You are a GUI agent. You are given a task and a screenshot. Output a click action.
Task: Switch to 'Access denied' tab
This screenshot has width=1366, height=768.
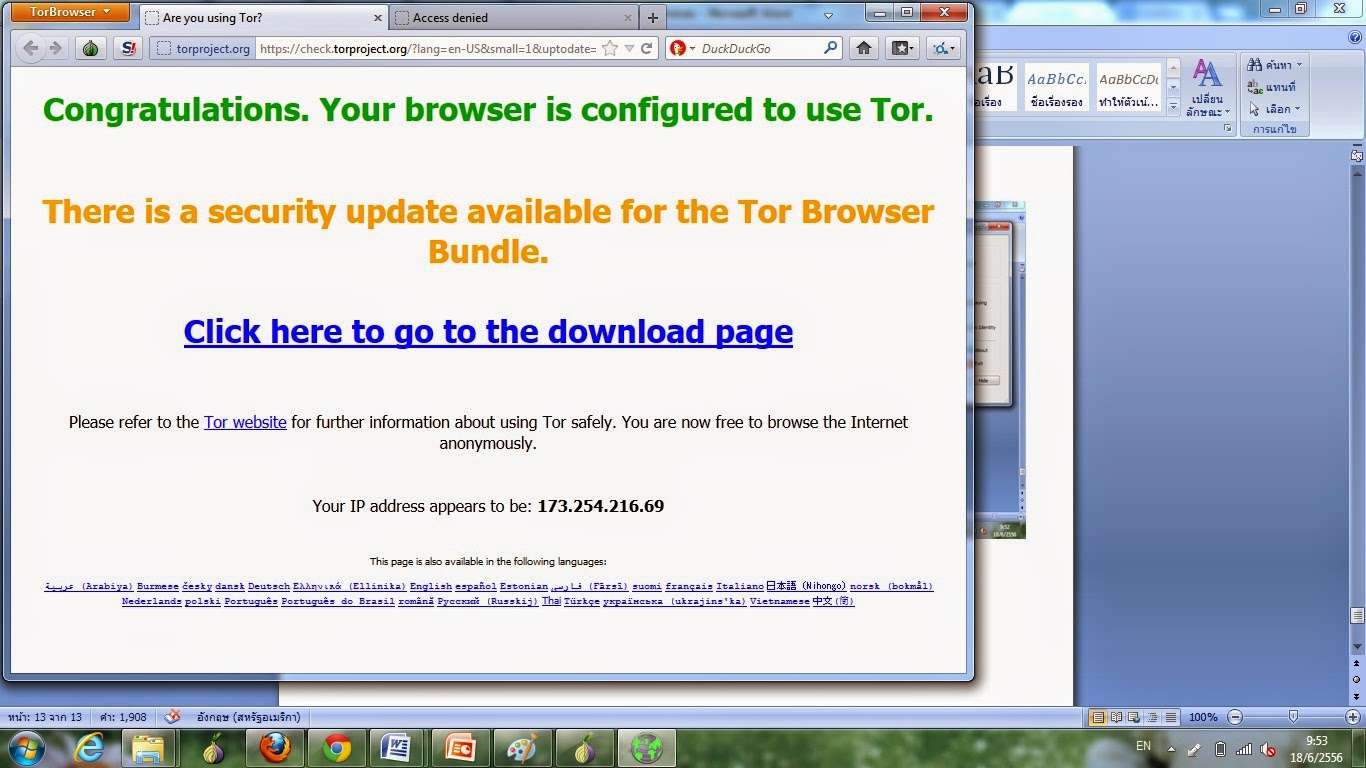514,18
